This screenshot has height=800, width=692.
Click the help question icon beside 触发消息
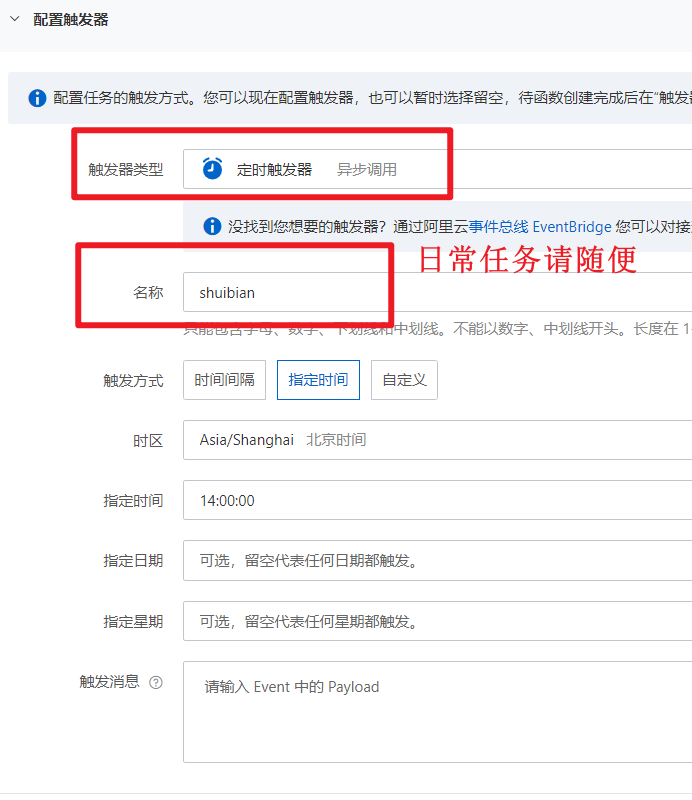[156, 682]
